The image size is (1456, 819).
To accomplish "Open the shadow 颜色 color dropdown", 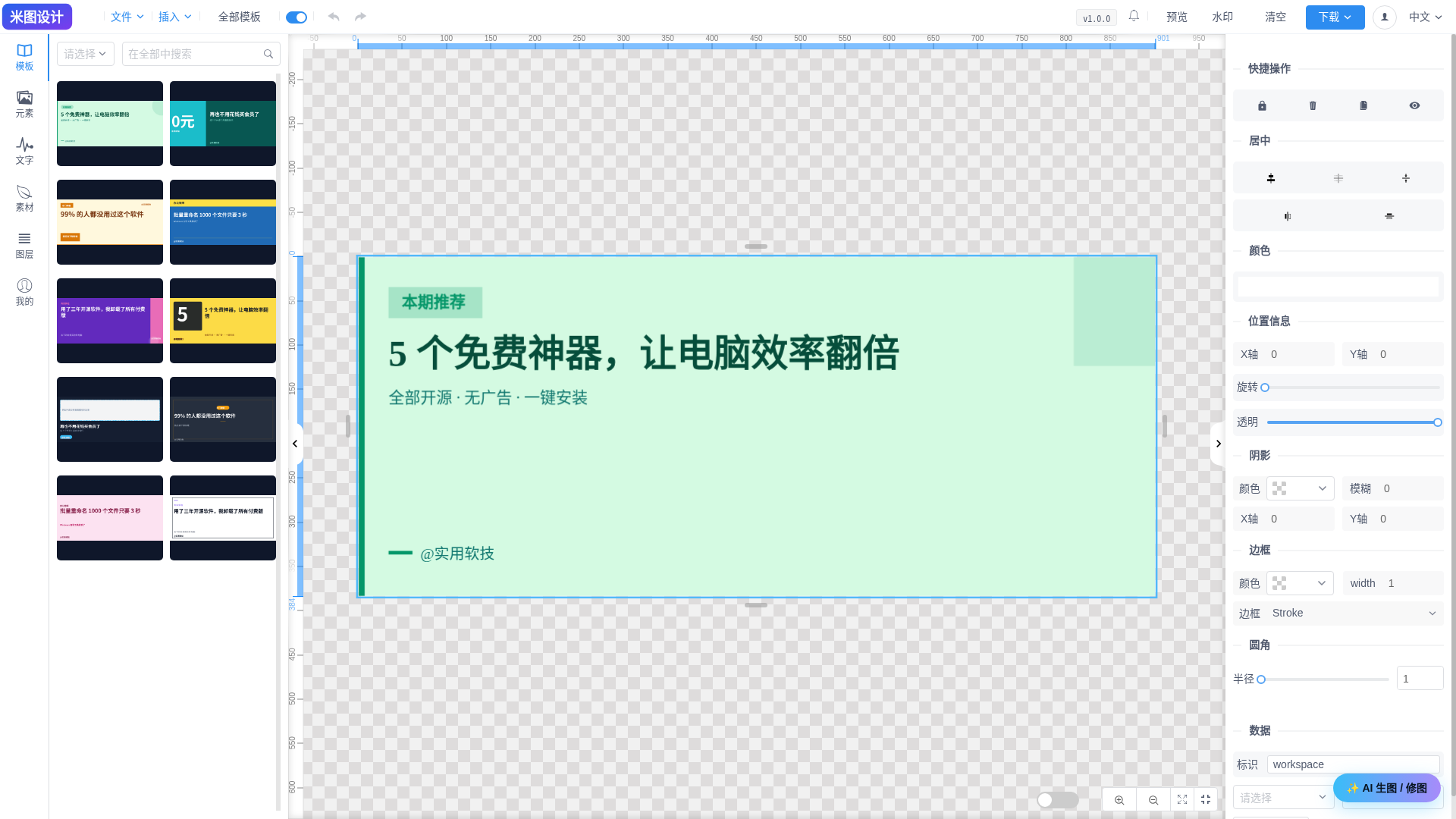I will point(1300,488).
